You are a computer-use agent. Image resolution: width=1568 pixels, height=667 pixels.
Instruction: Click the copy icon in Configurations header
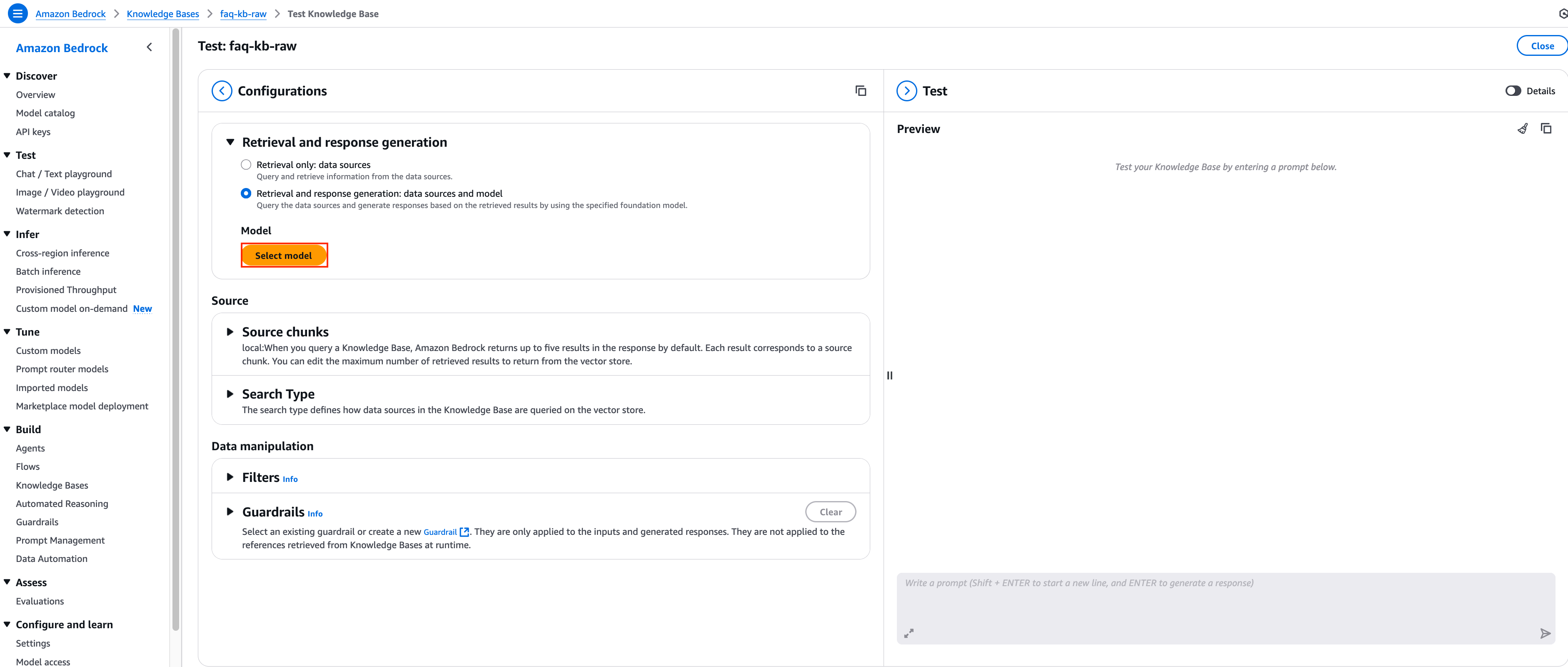[x=860, y=91]
